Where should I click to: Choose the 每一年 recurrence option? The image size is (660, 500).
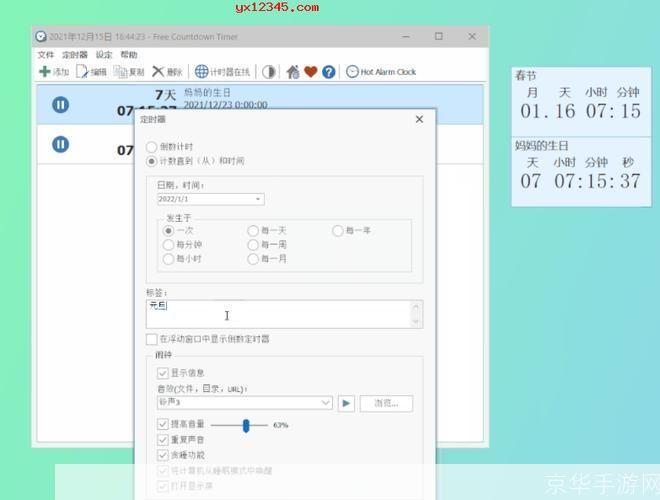click(338, 231)
